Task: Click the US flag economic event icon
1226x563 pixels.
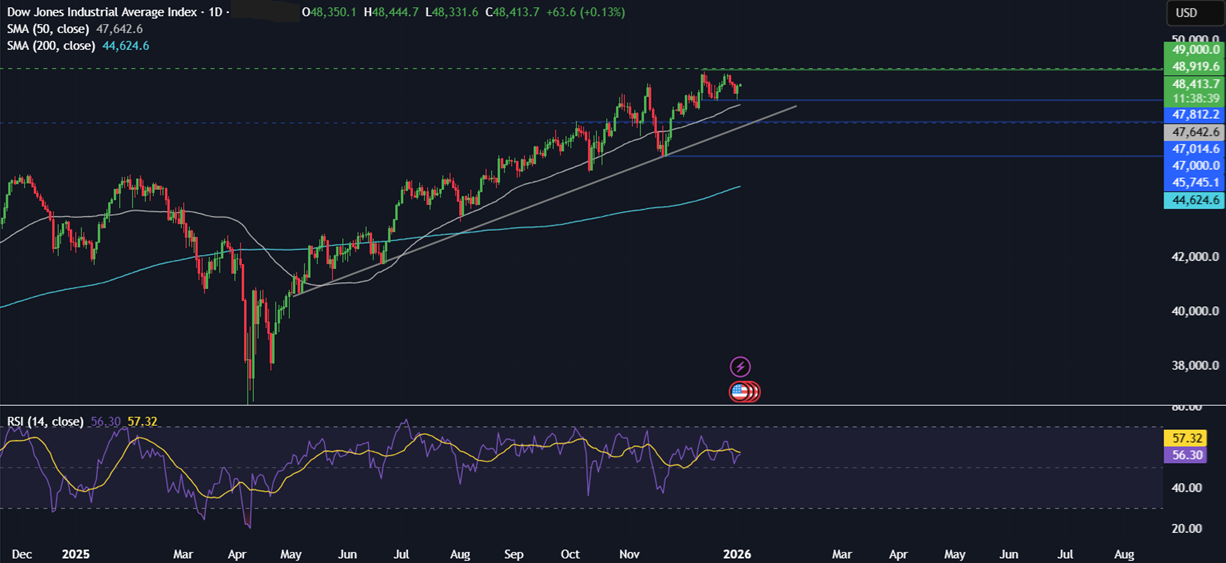Action: [741, 392]
